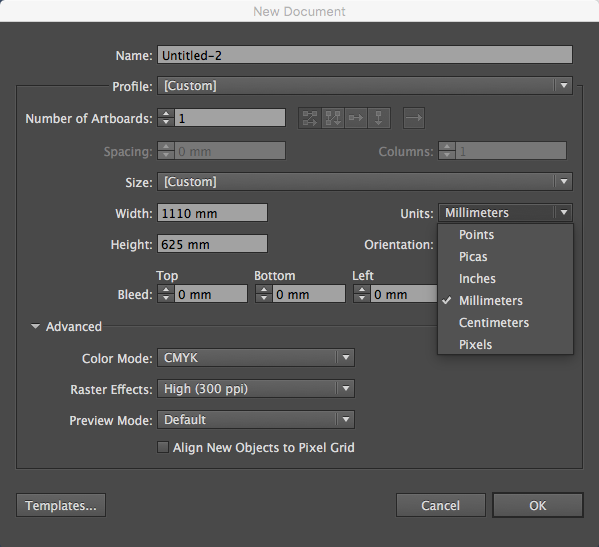Select Grid by Row artboard arrangement icon
This screenshot has width=599, height=547.
[x=310, y=118]
